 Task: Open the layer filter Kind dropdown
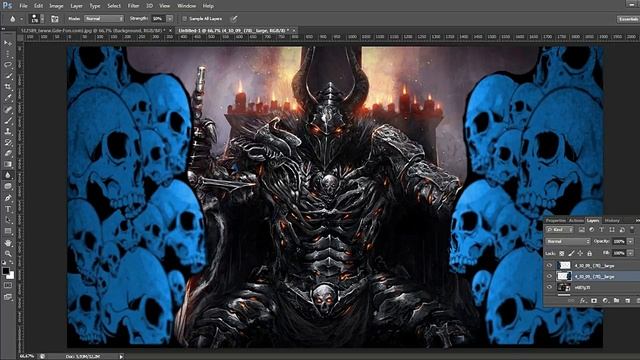(x=560, y=230)
